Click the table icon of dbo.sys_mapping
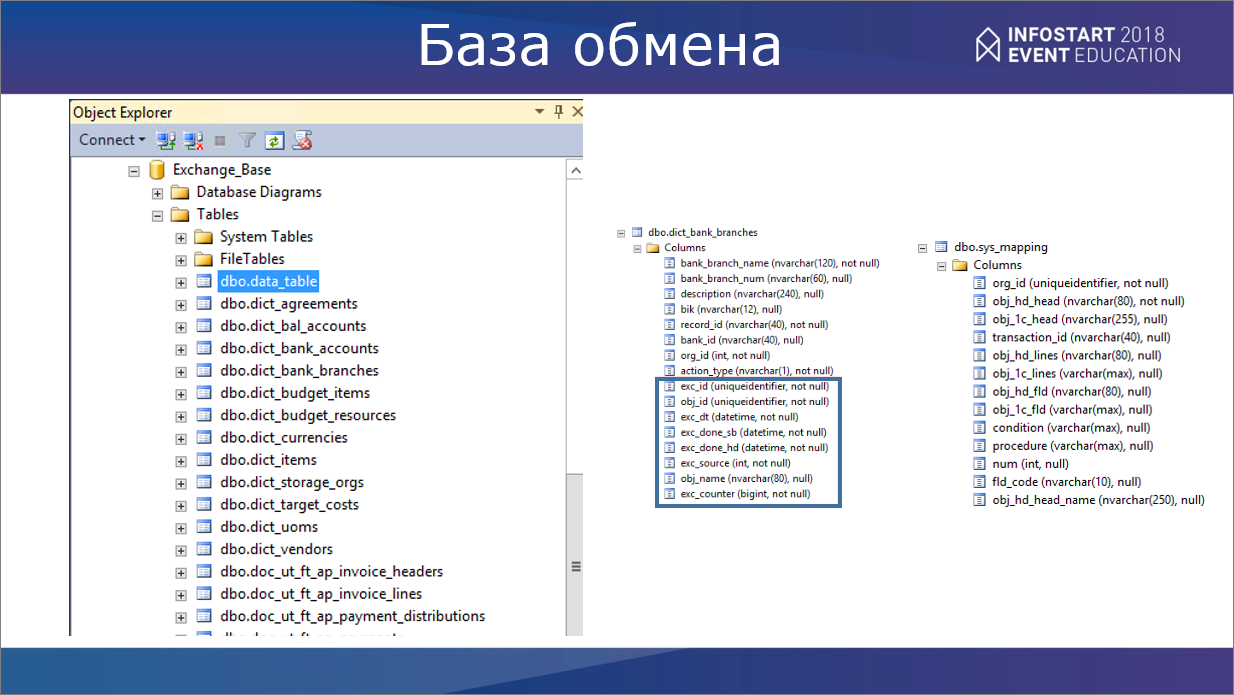1234x695 pixels. click(x=941, y=247)
